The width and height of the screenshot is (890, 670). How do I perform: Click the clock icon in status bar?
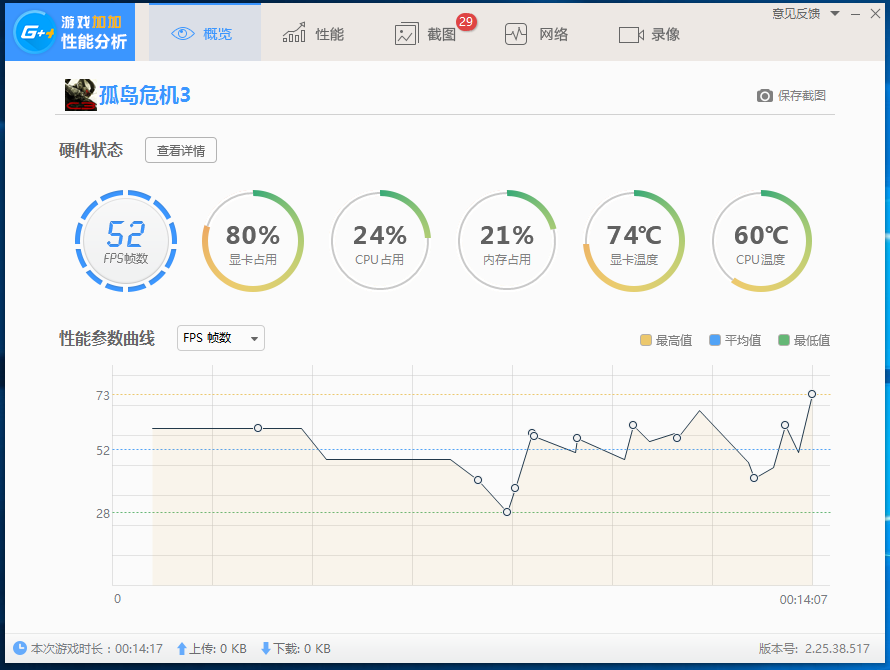coord(20,648)
